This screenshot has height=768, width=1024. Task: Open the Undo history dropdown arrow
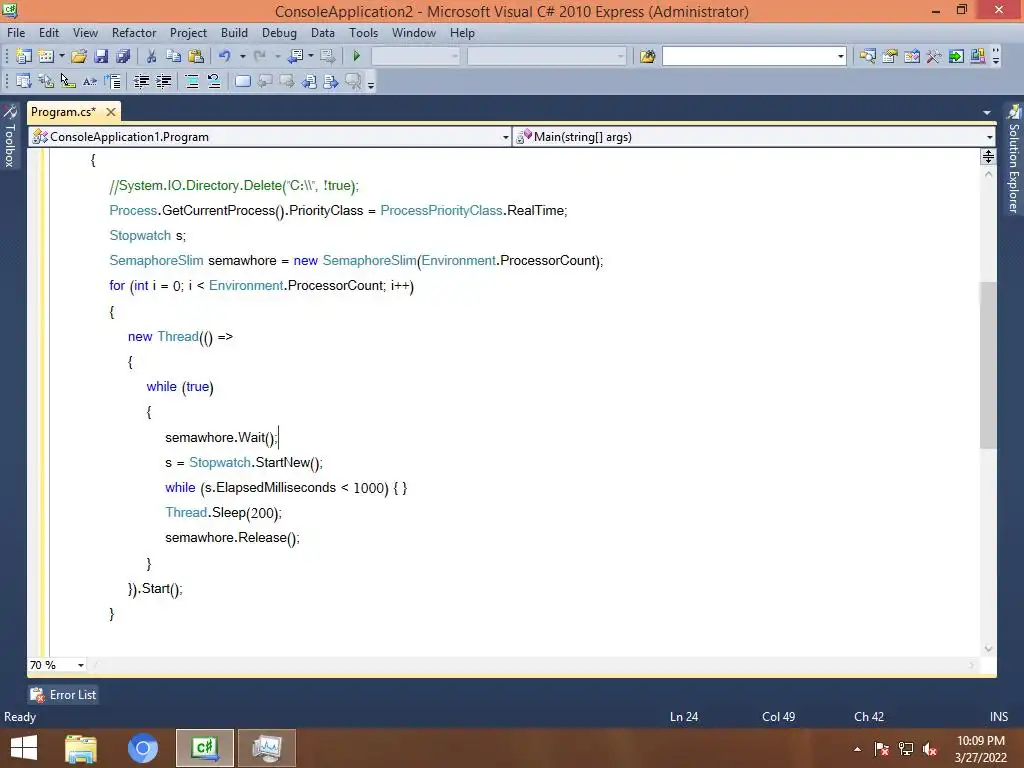point(242,56)
